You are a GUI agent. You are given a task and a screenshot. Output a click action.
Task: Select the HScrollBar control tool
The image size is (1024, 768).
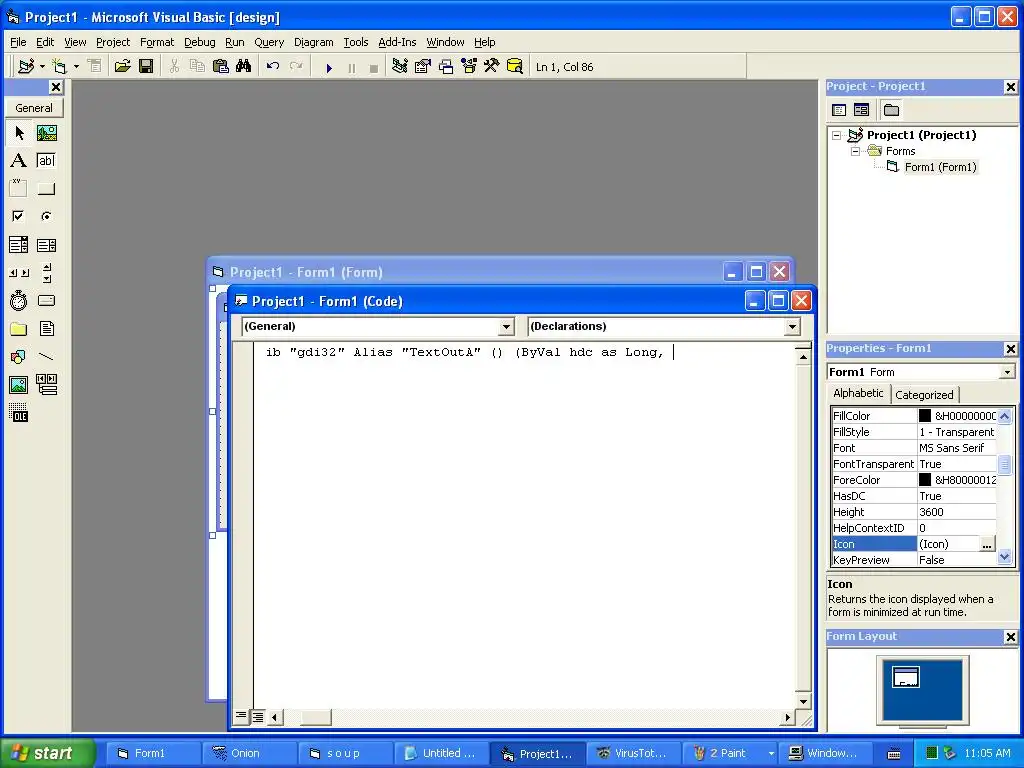coord(18,273)
